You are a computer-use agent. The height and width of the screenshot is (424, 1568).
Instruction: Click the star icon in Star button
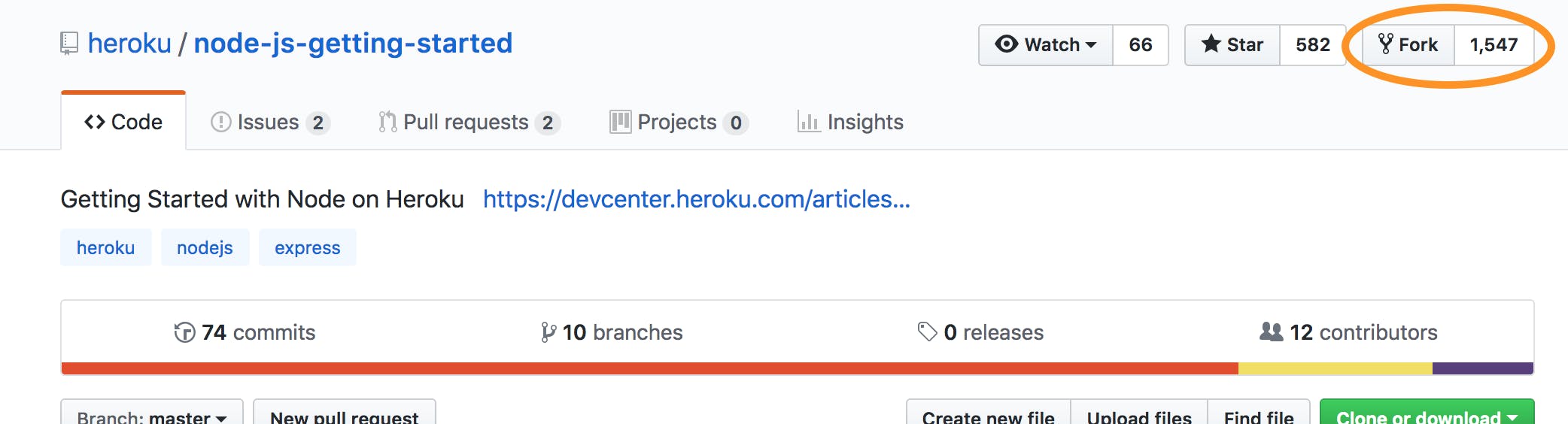1211,44
